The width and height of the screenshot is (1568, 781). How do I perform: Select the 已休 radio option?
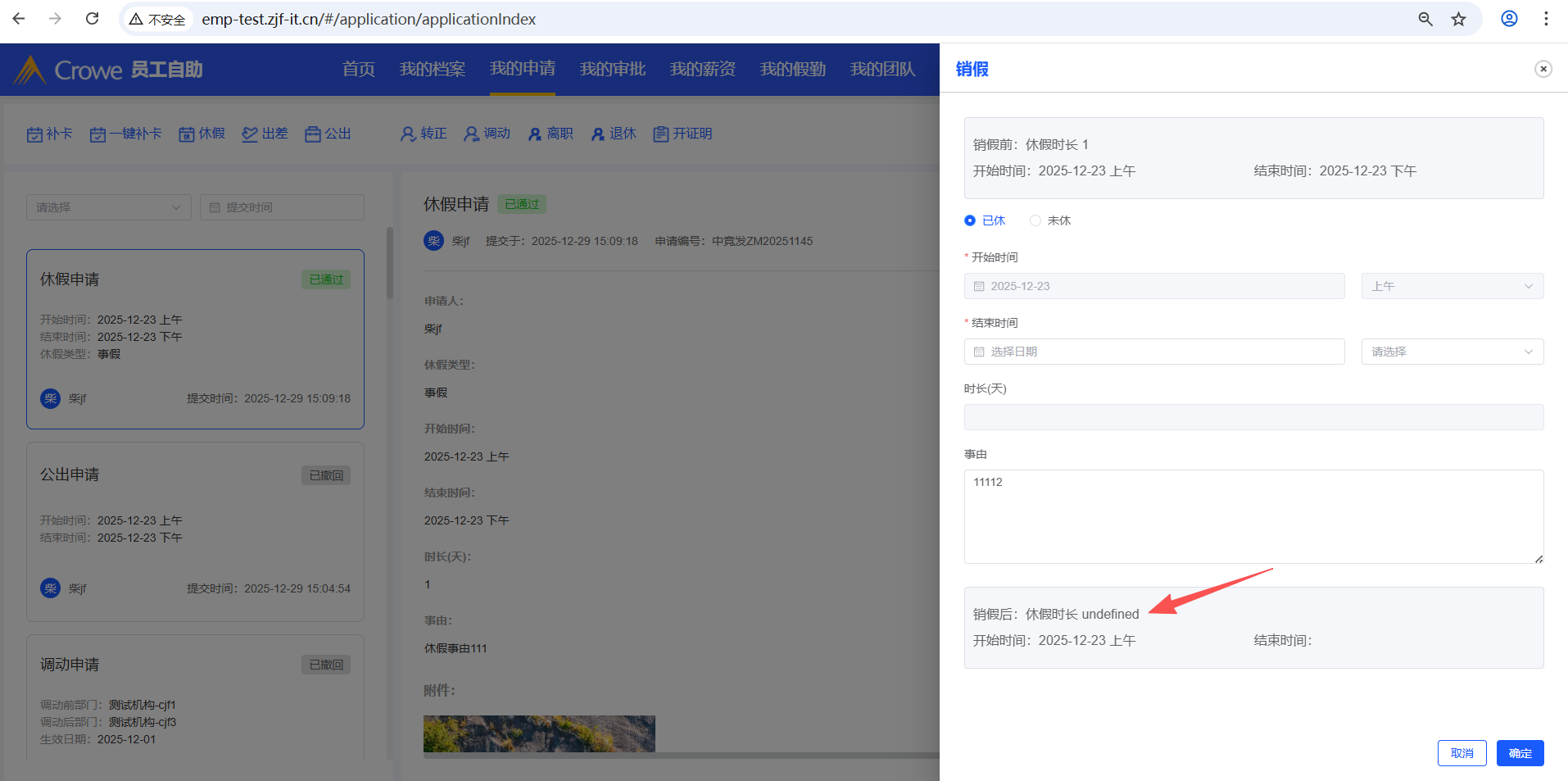pos(985,220)
